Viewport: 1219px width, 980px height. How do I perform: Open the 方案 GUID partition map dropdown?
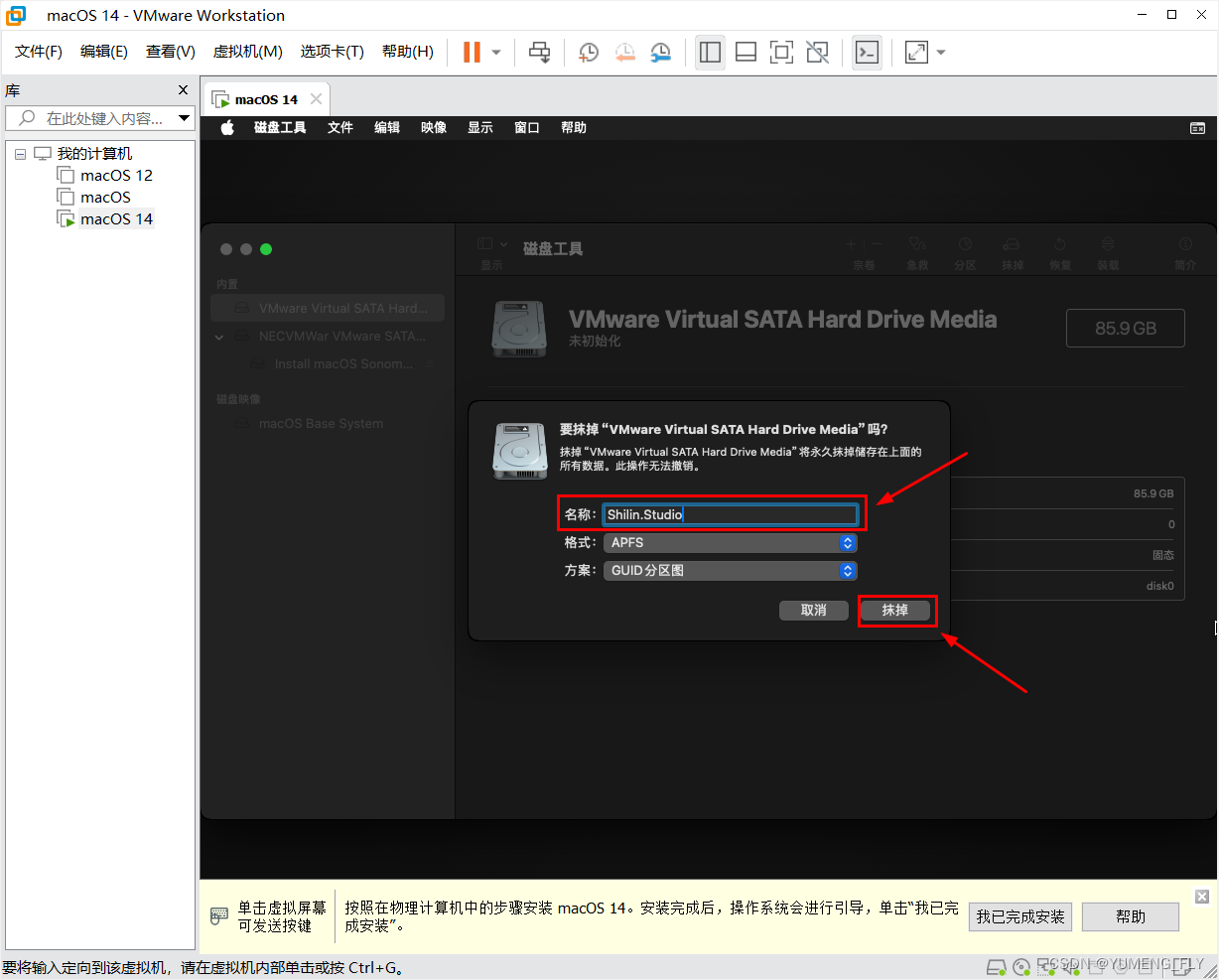click(x=730, y=571)
